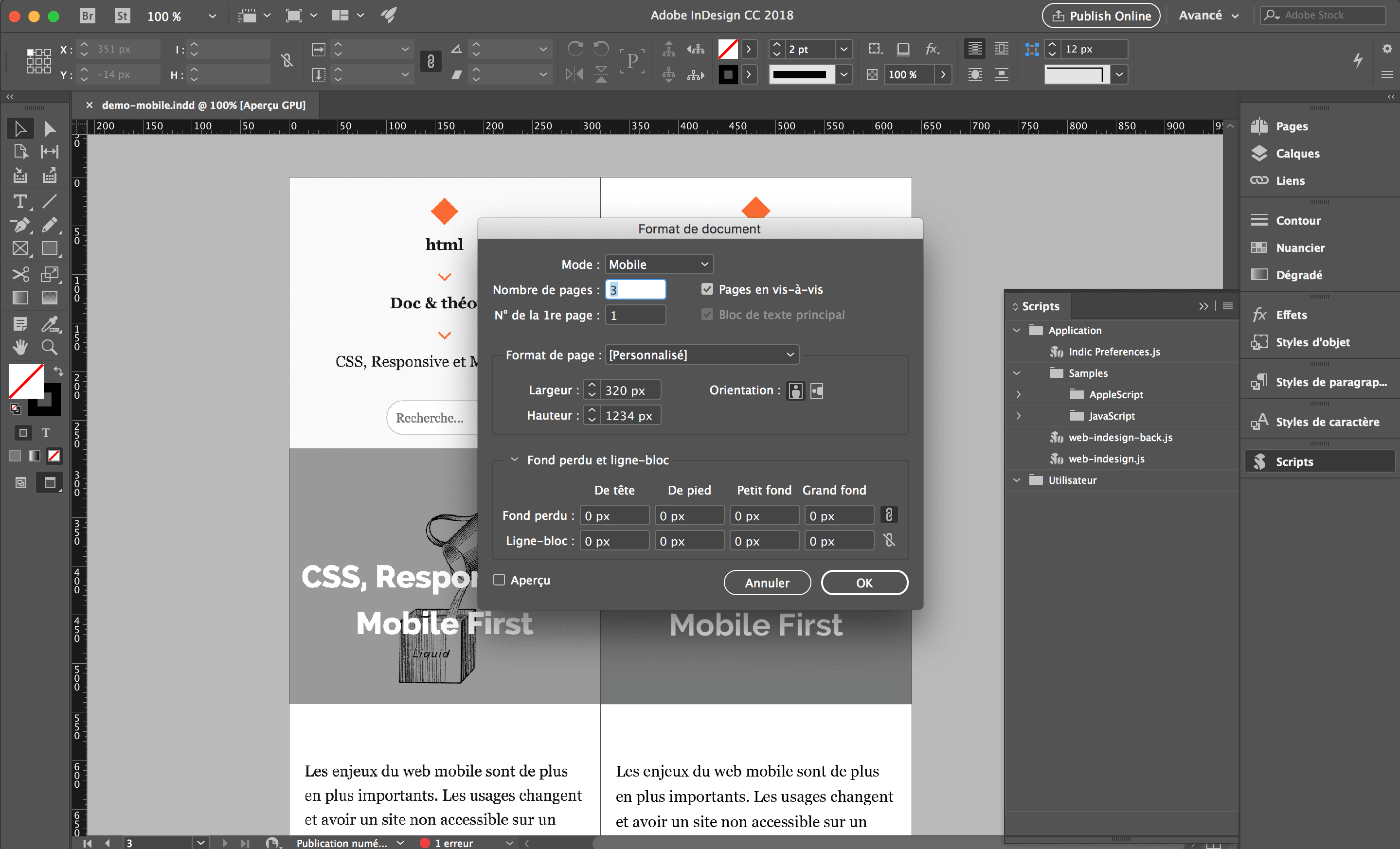The image size is (1400, 849).
Task: Select the Hand tool
Action: pos(20,347)
